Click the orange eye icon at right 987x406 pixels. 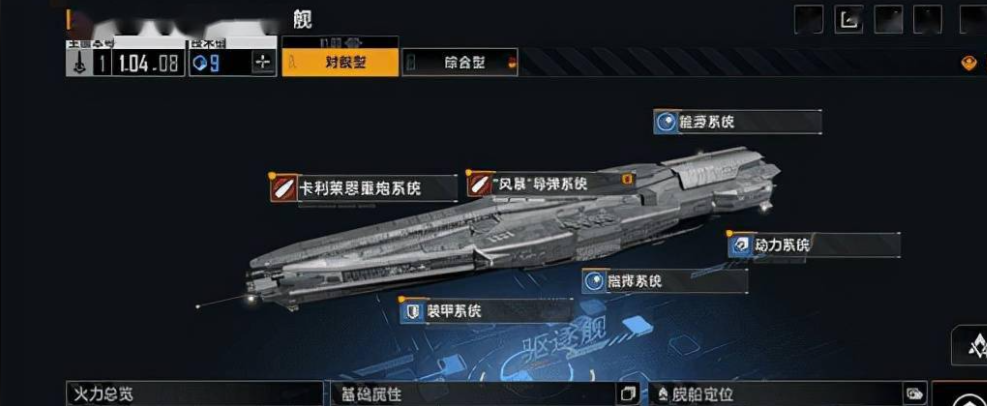[x=969, y=63]
